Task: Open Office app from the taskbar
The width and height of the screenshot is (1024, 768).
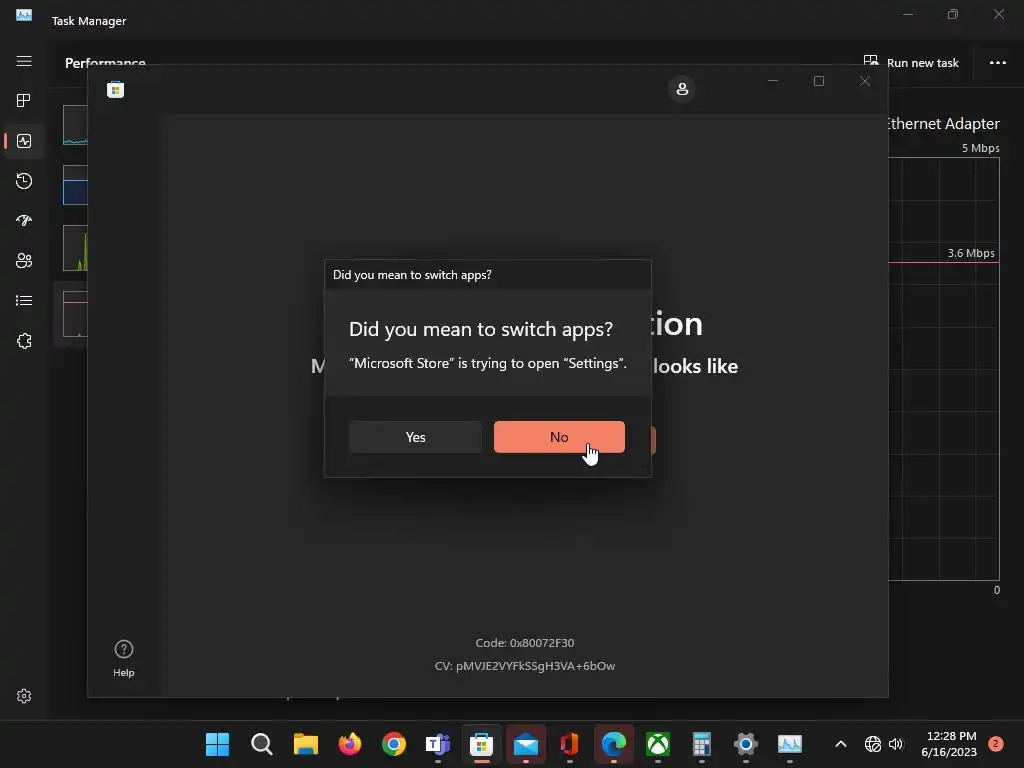Action: tap(569, 744)
